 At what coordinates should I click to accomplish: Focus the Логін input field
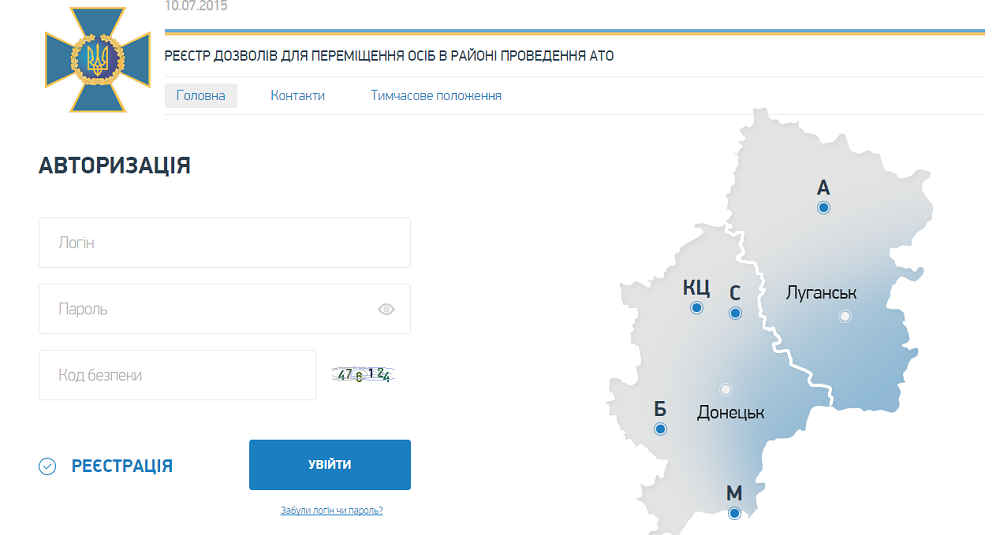pos(224,243)
